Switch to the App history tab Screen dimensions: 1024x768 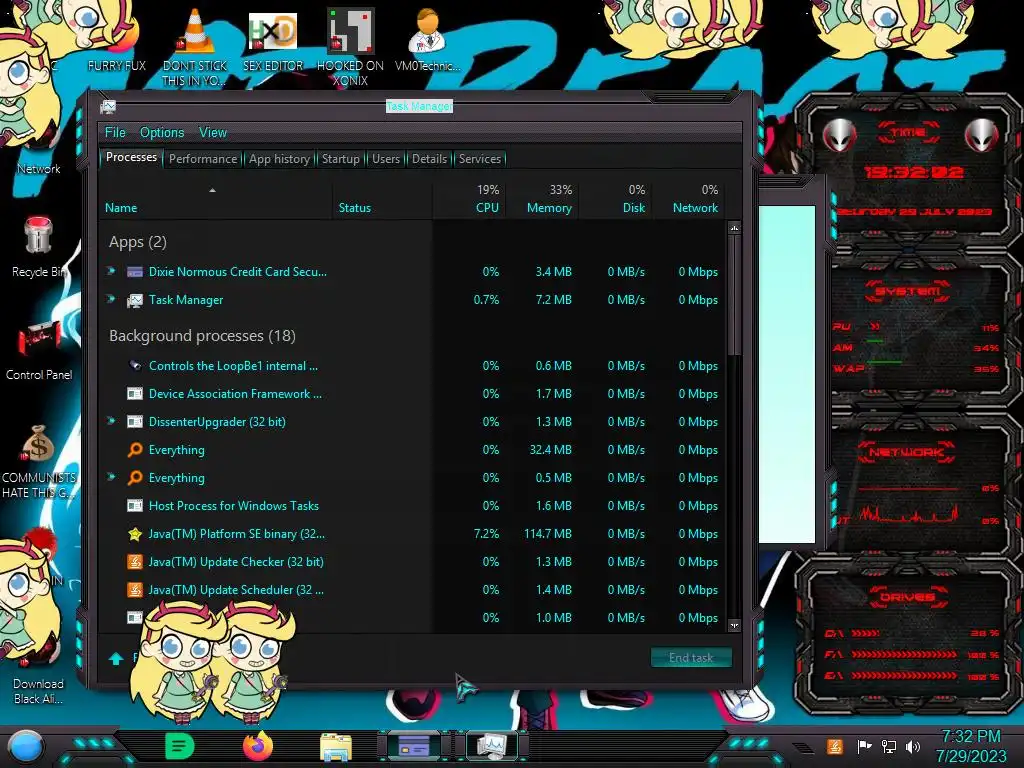click(279, 159)
